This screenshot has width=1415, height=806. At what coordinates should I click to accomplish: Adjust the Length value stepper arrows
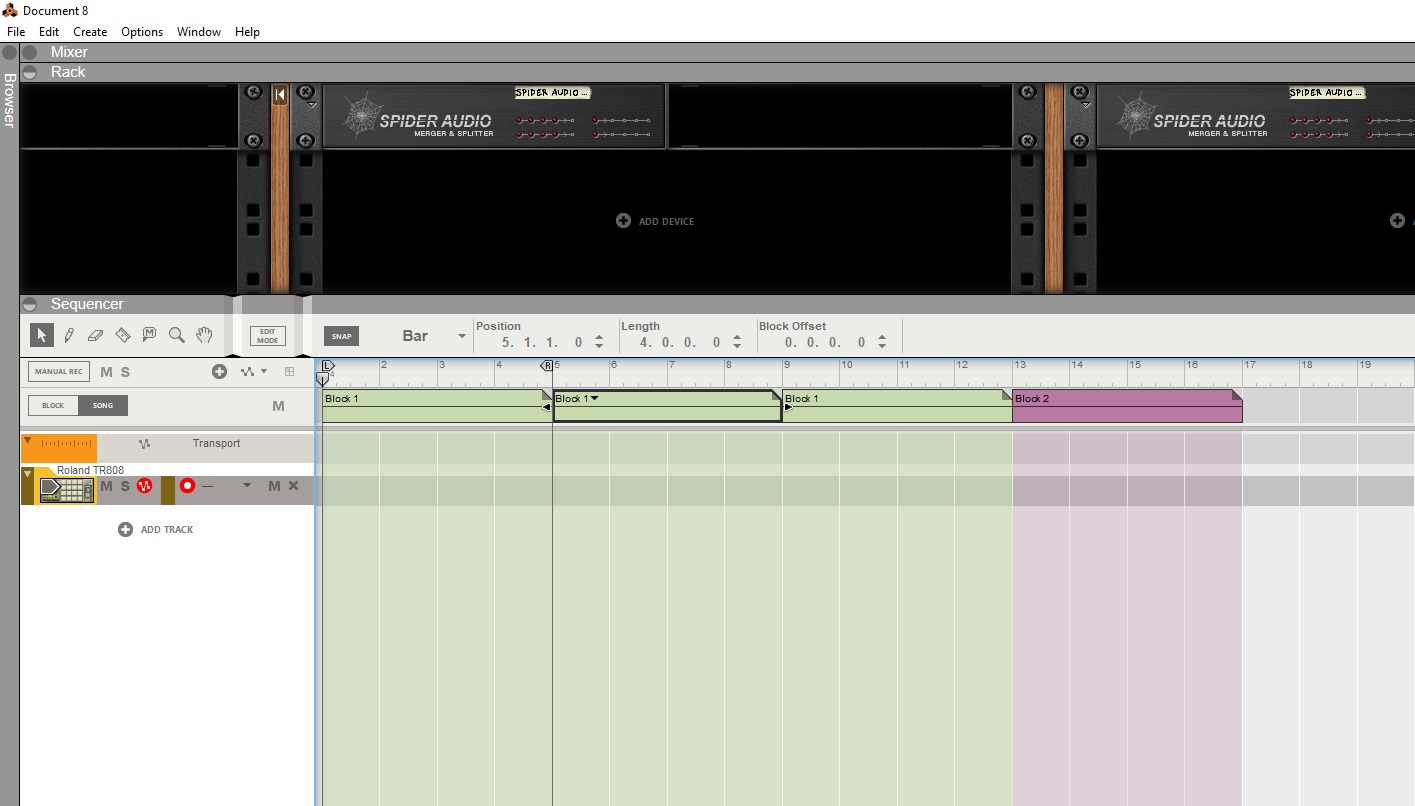click(739, 342)
